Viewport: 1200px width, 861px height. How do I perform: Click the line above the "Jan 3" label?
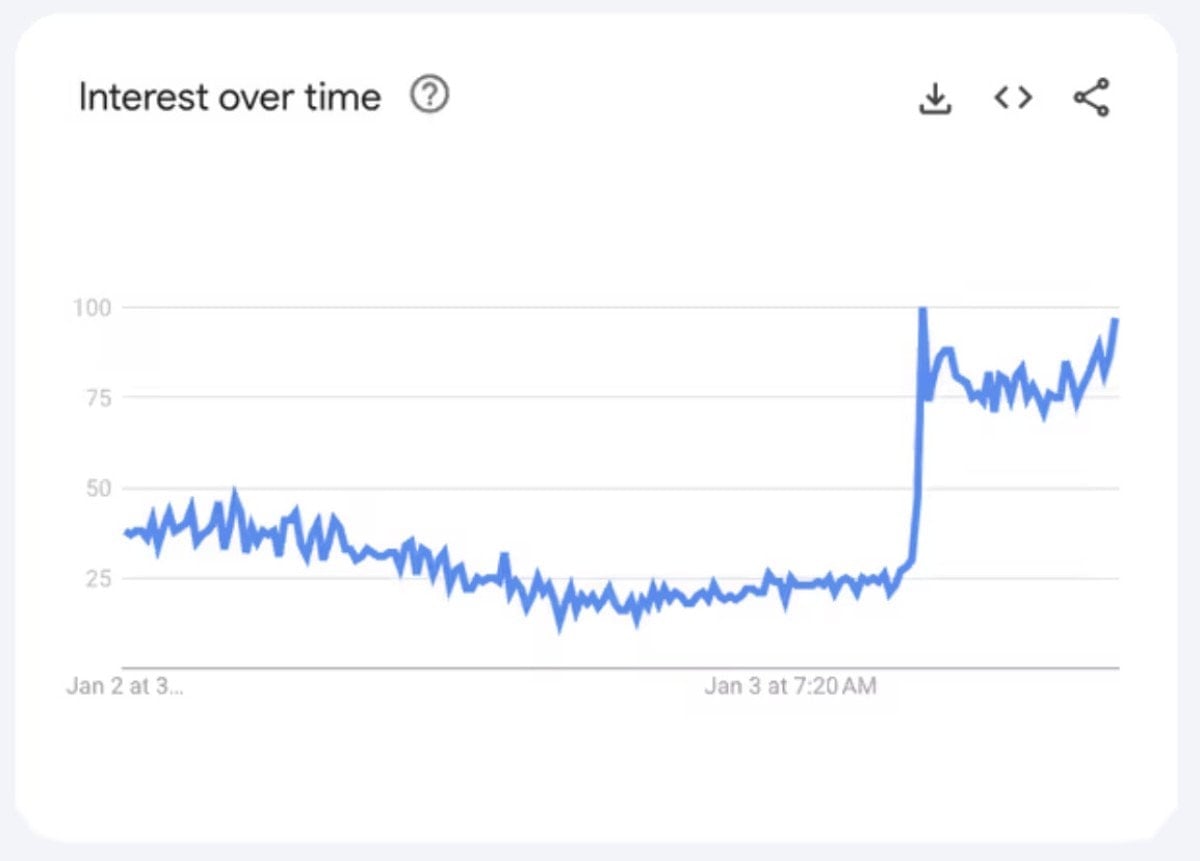(x=790, y=586)
